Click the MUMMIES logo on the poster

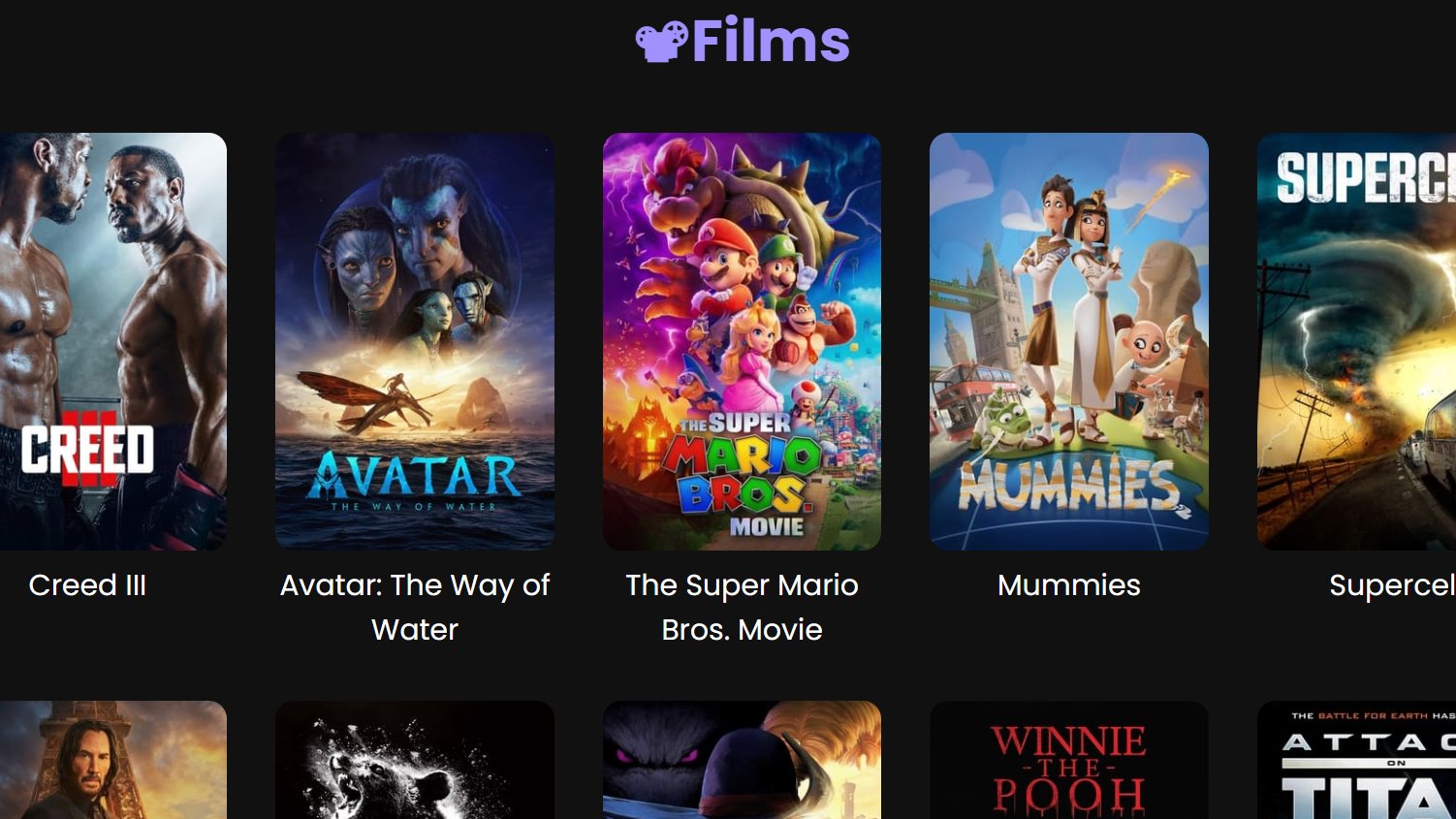point(1068,485)
